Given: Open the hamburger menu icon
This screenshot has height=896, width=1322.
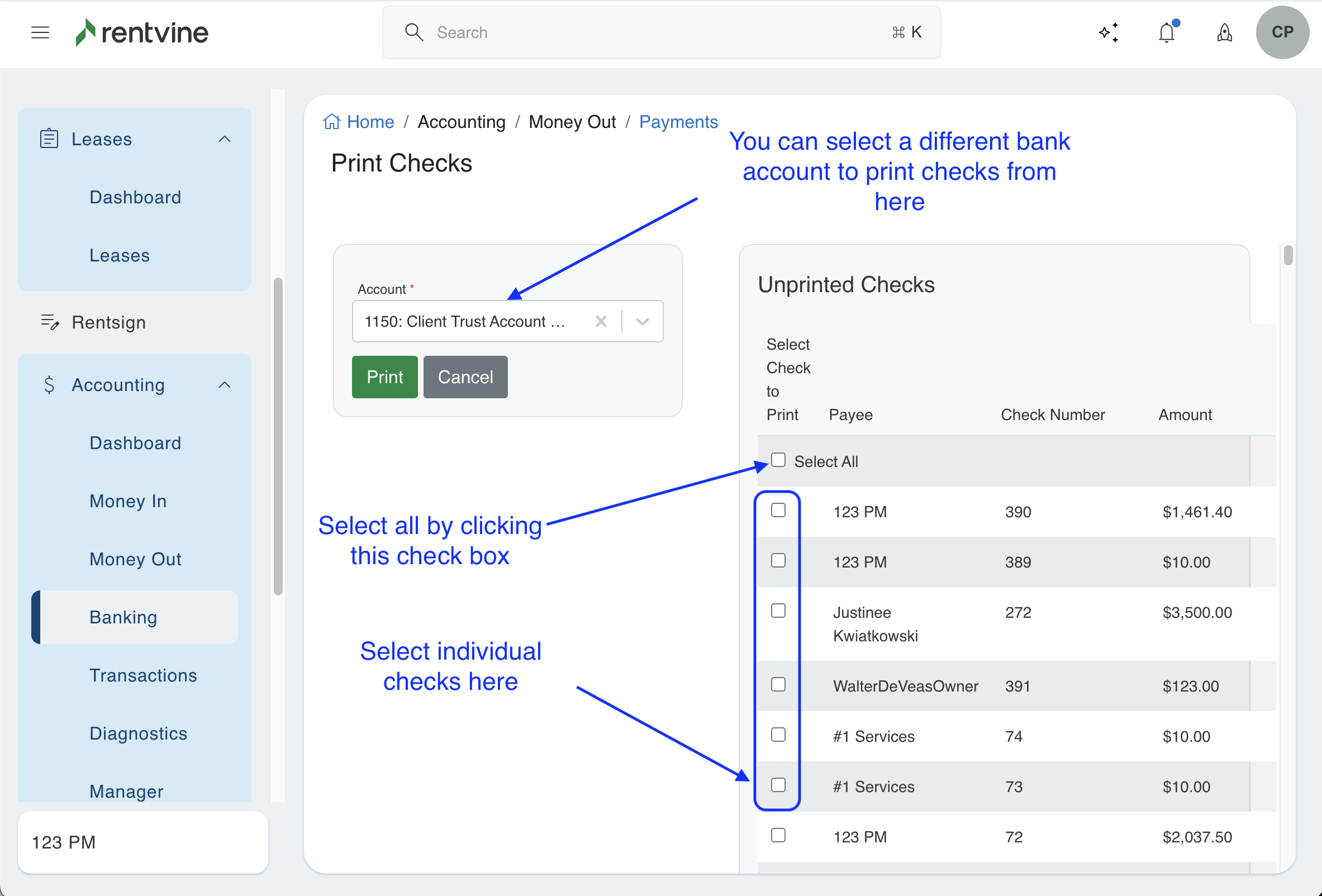Looking at the screenshot, I should 40,32.
